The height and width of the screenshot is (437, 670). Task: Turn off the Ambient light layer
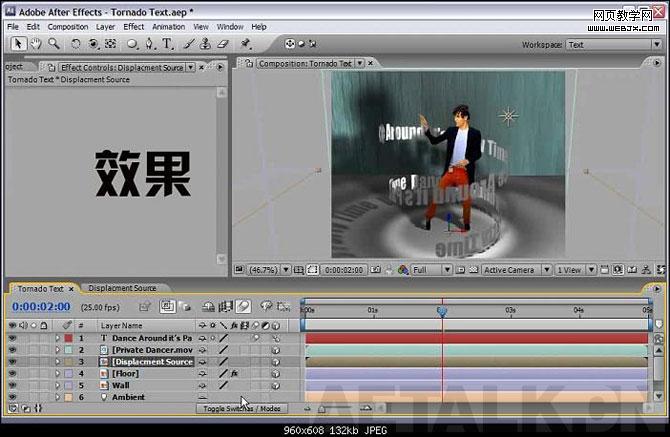coord(12,397)
